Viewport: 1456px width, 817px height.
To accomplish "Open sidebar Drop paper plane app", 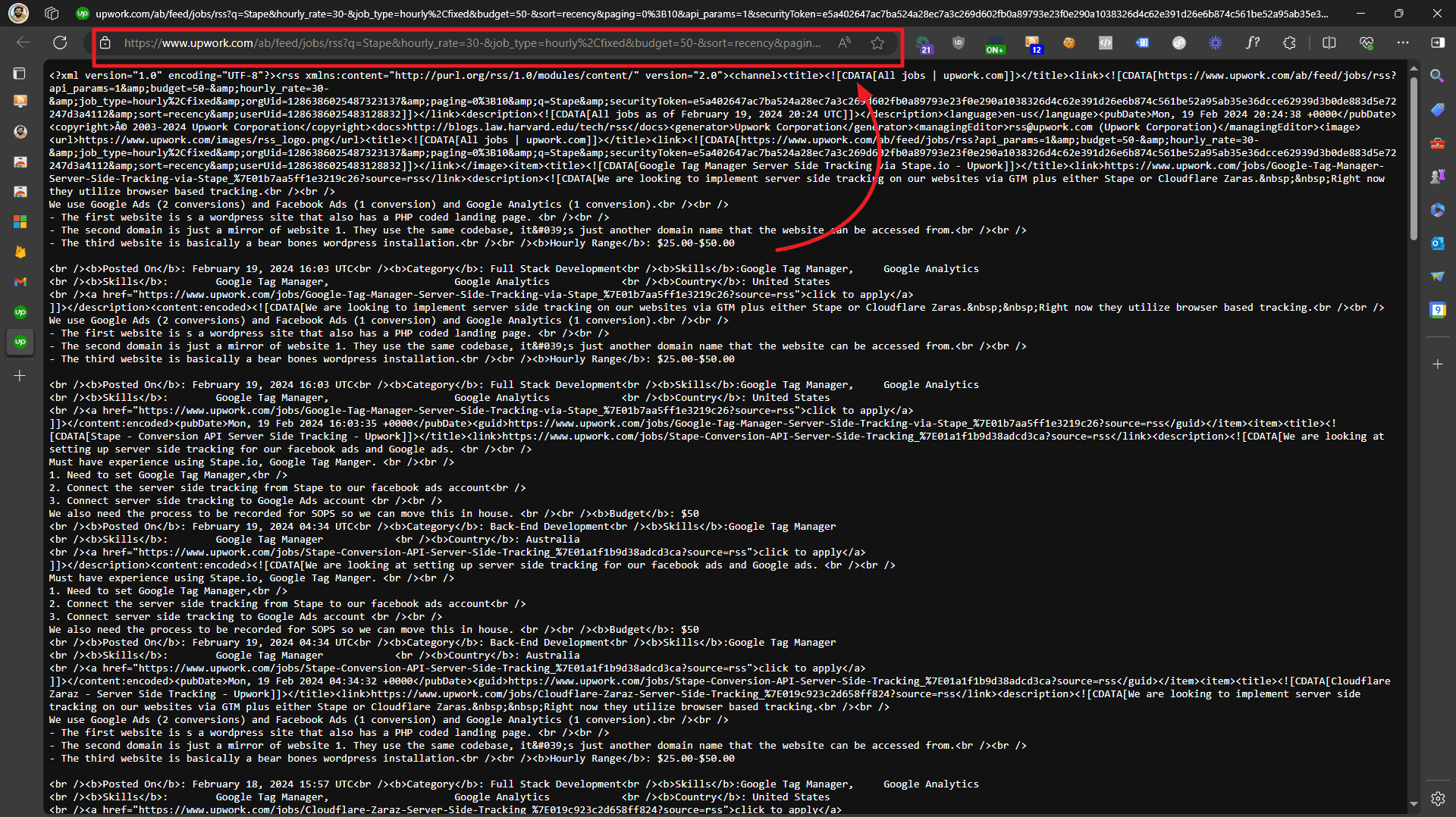I will click(x=1437, y=277).
